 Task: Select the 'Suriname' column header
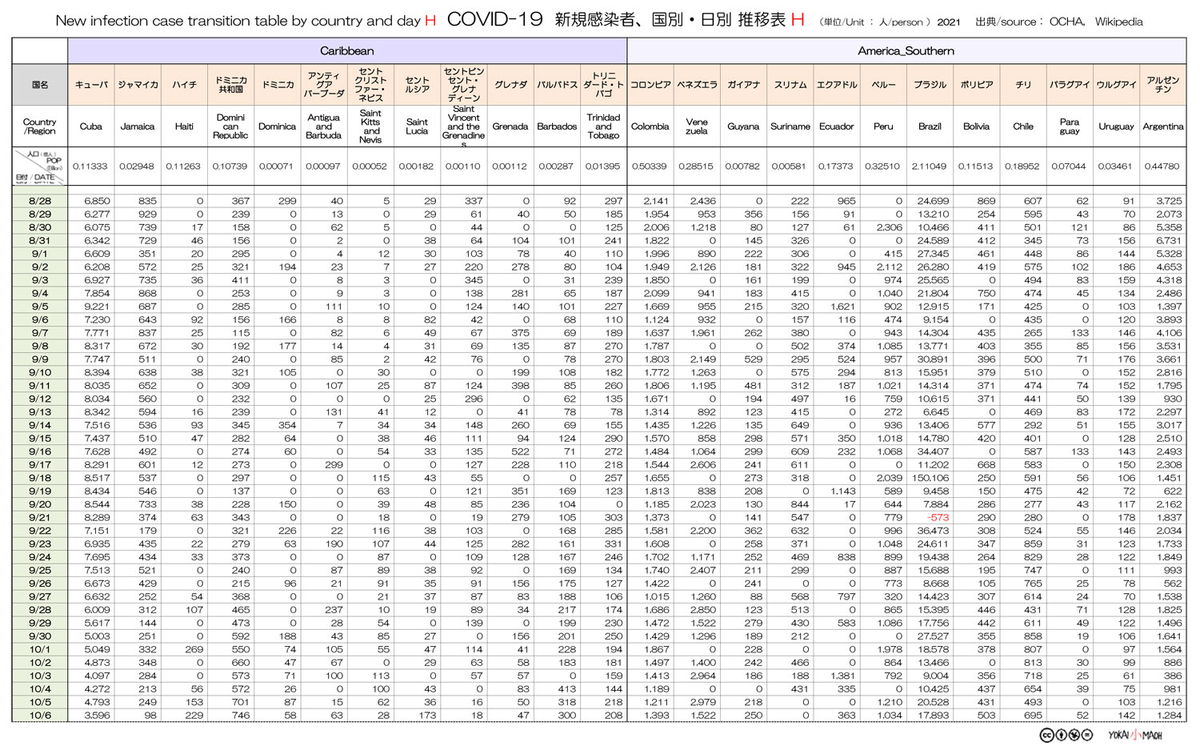pos(790,128)
